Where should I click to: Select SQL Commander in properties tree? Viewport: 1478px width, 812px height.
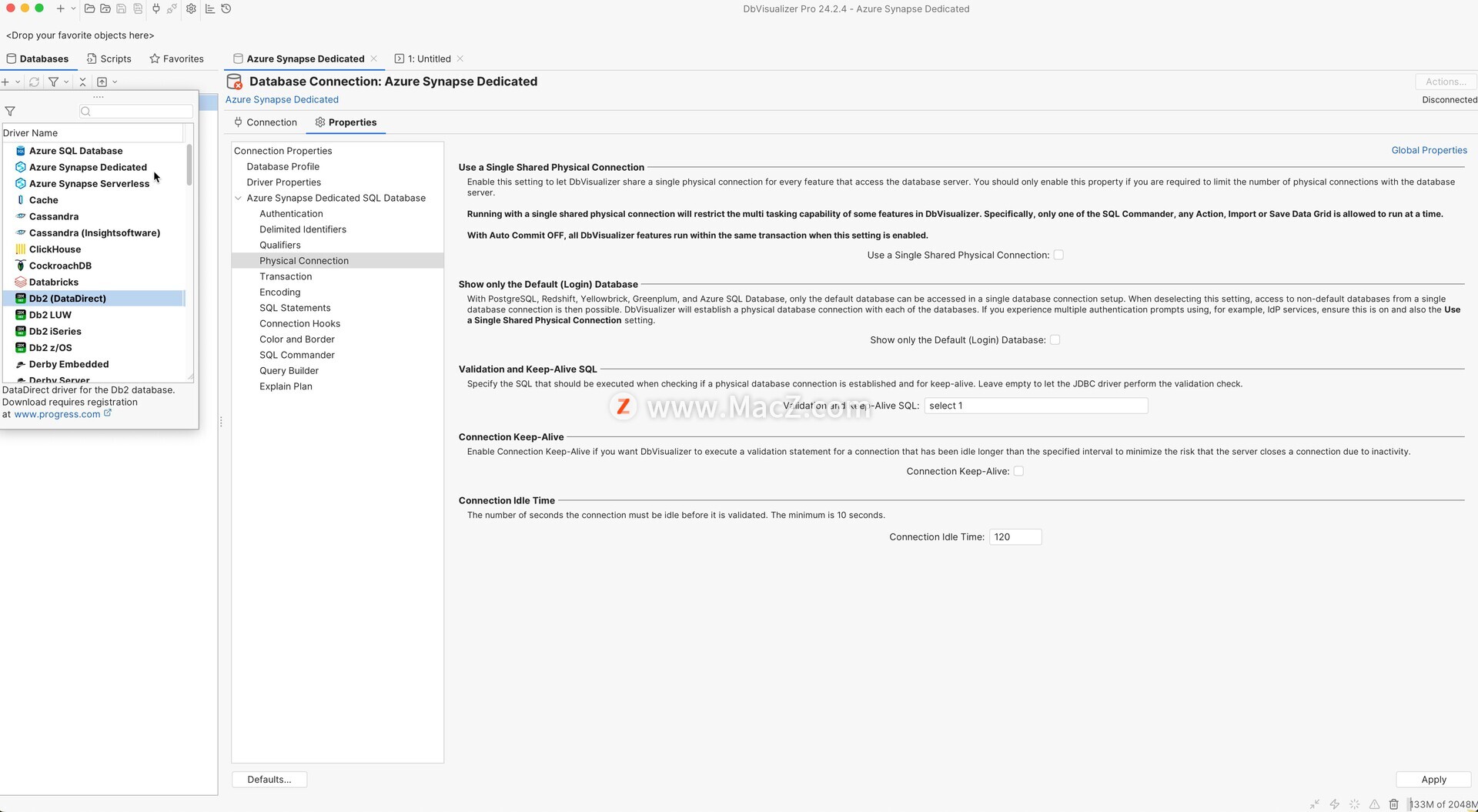(x=297, y=355)
